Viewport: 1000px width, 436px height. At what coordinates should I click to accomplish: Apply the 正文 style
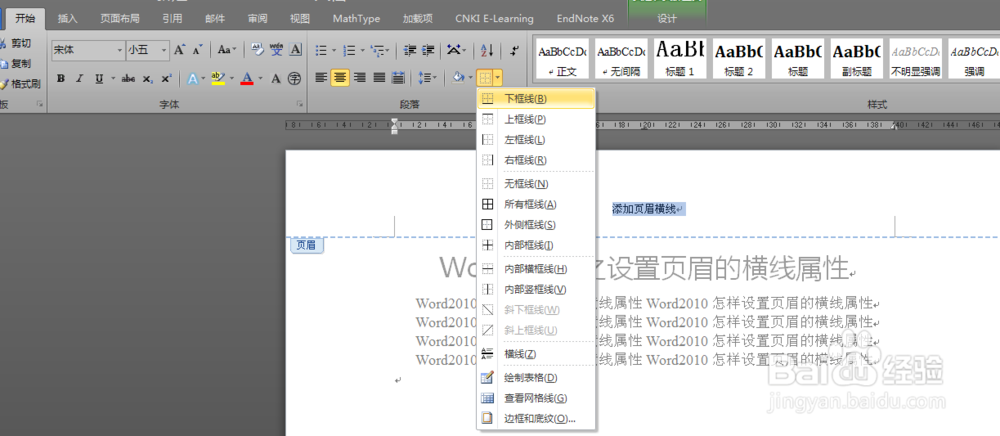point(561,58)
